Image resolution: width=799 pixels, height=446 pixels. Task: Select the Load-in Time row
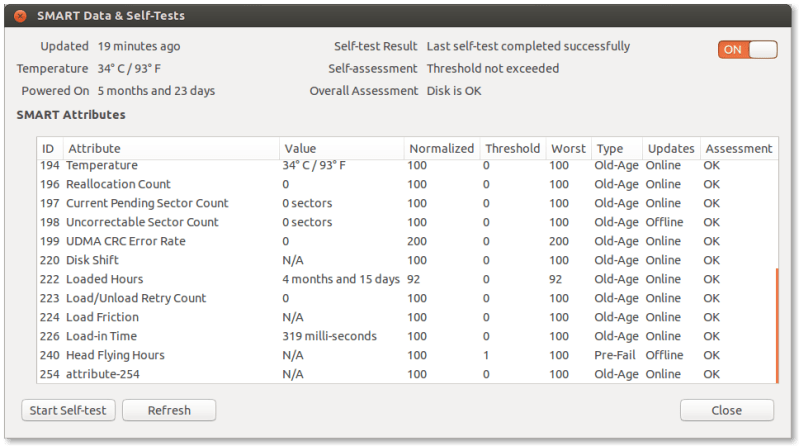407,336
